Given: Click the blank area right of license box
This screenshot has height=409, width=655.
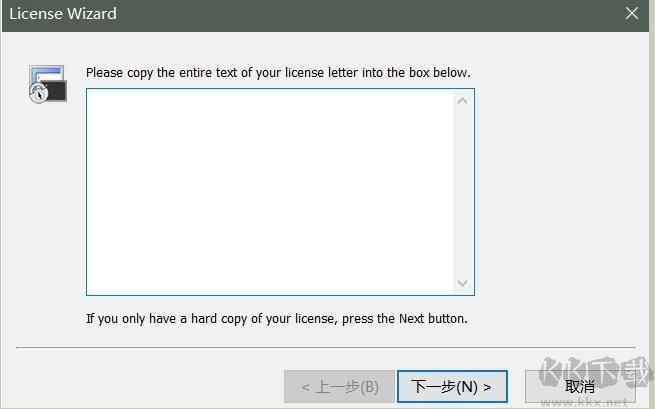Looking at the screenshot, I should pos(560,192).
